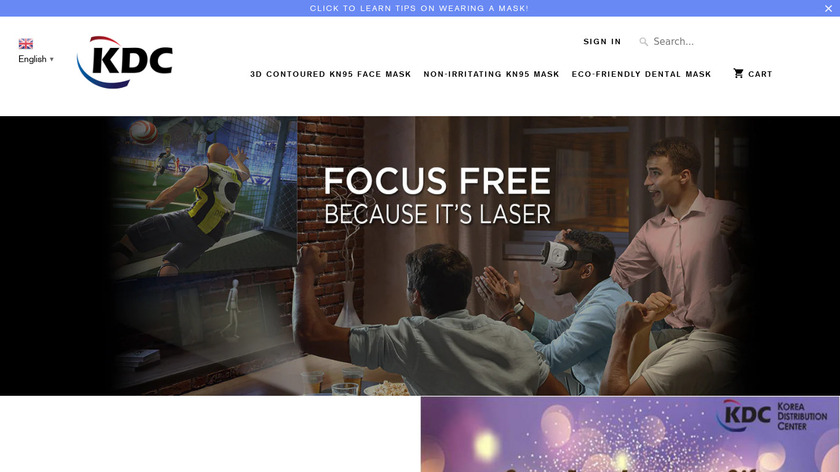Click the Focus Free laser hero banner

pos(420,256)
